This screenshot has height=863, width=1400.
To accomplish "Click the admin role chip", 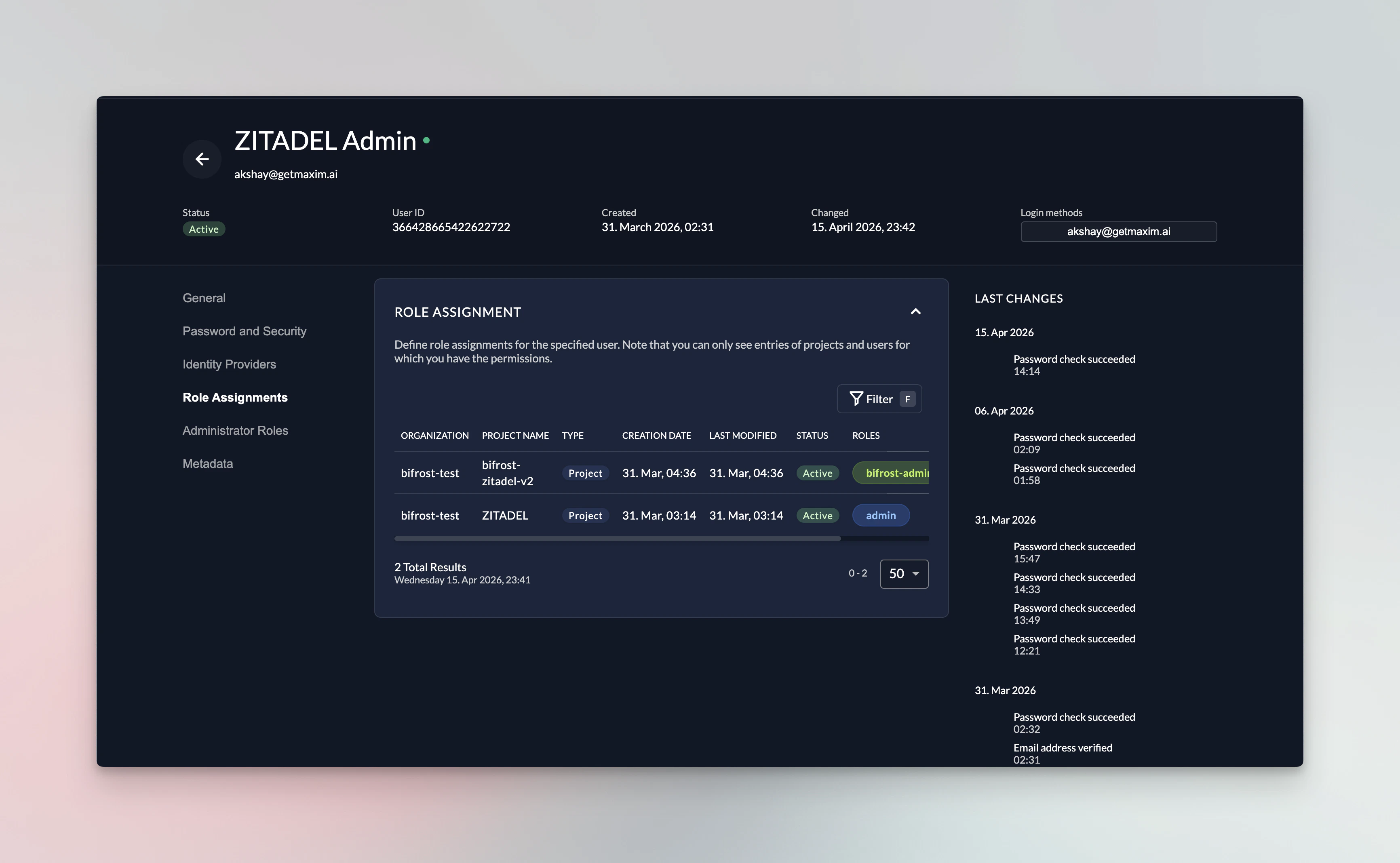I will coord(880,516).
